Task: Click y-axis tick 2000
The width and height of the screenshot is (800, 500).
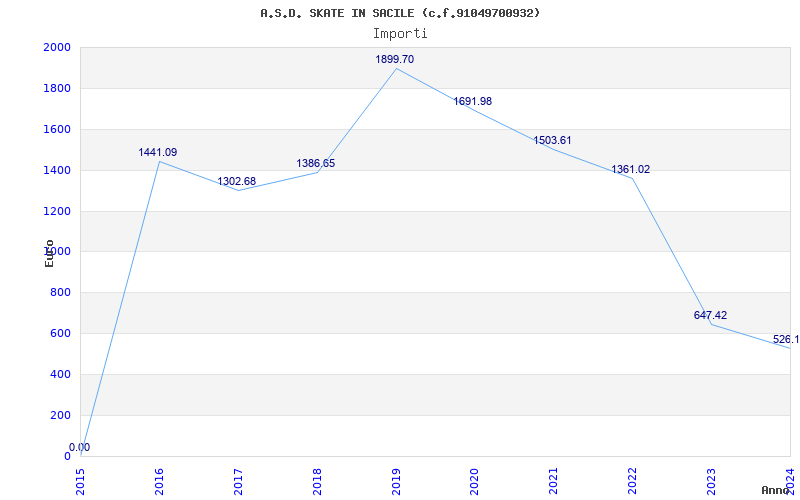Action: tap(57, 47)
